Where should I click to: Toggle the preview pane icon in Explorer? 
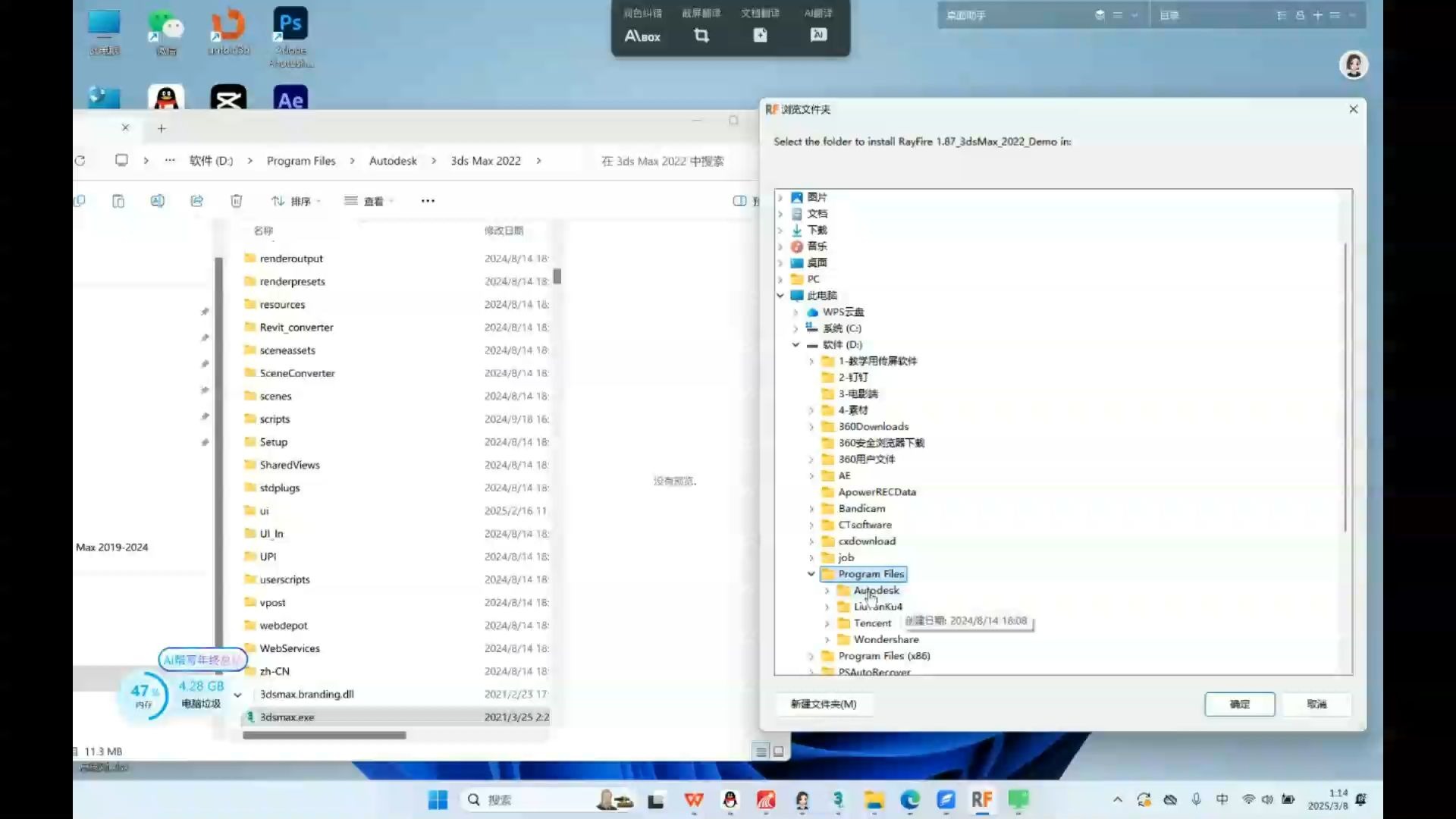739,201
